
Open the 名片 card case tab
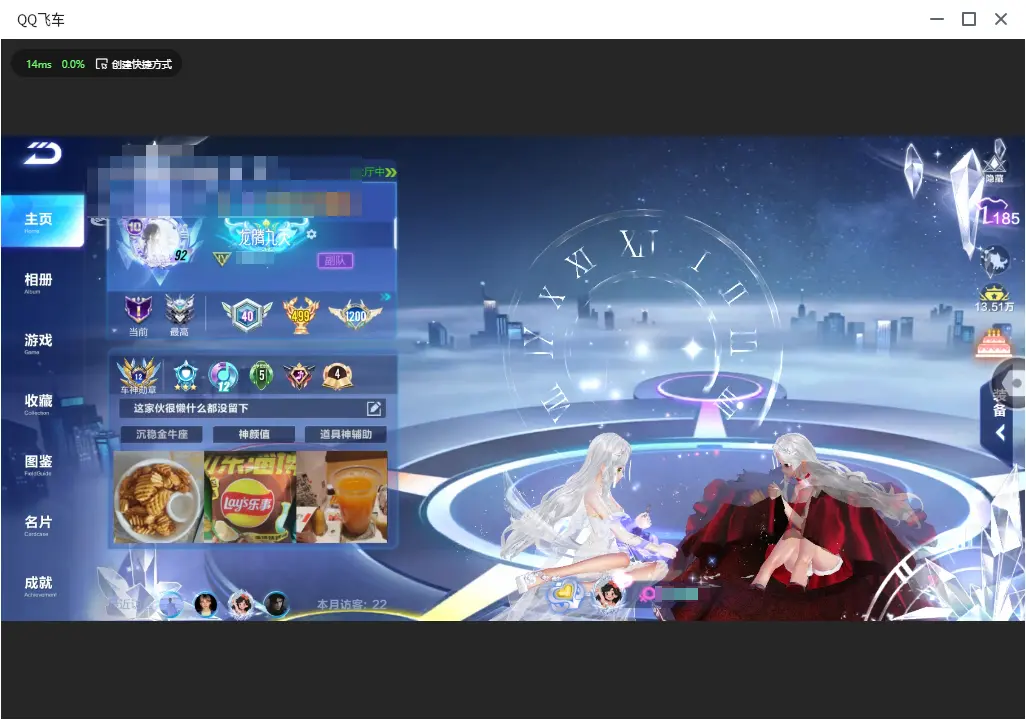coord(38,524)
